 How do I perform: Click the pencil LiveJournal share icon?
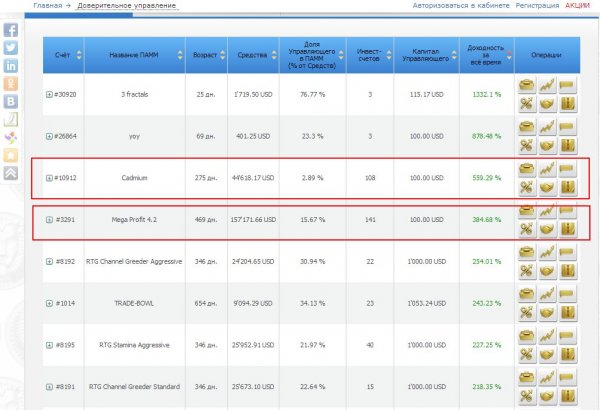click(x=11, y=119)
